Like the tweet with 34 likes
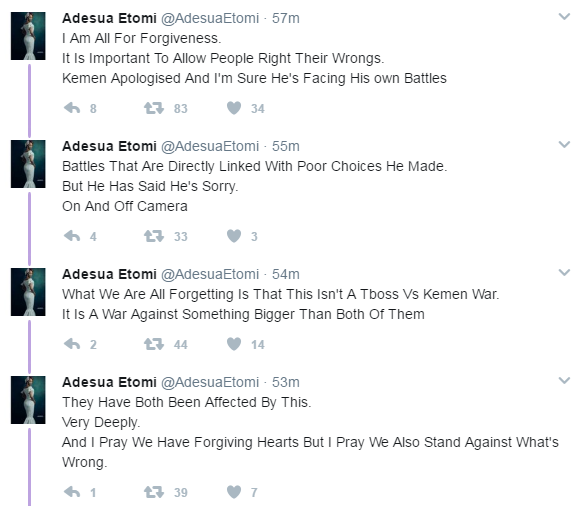Image resolution: width=580 pixels, height=506 pixels. (234, 108)
